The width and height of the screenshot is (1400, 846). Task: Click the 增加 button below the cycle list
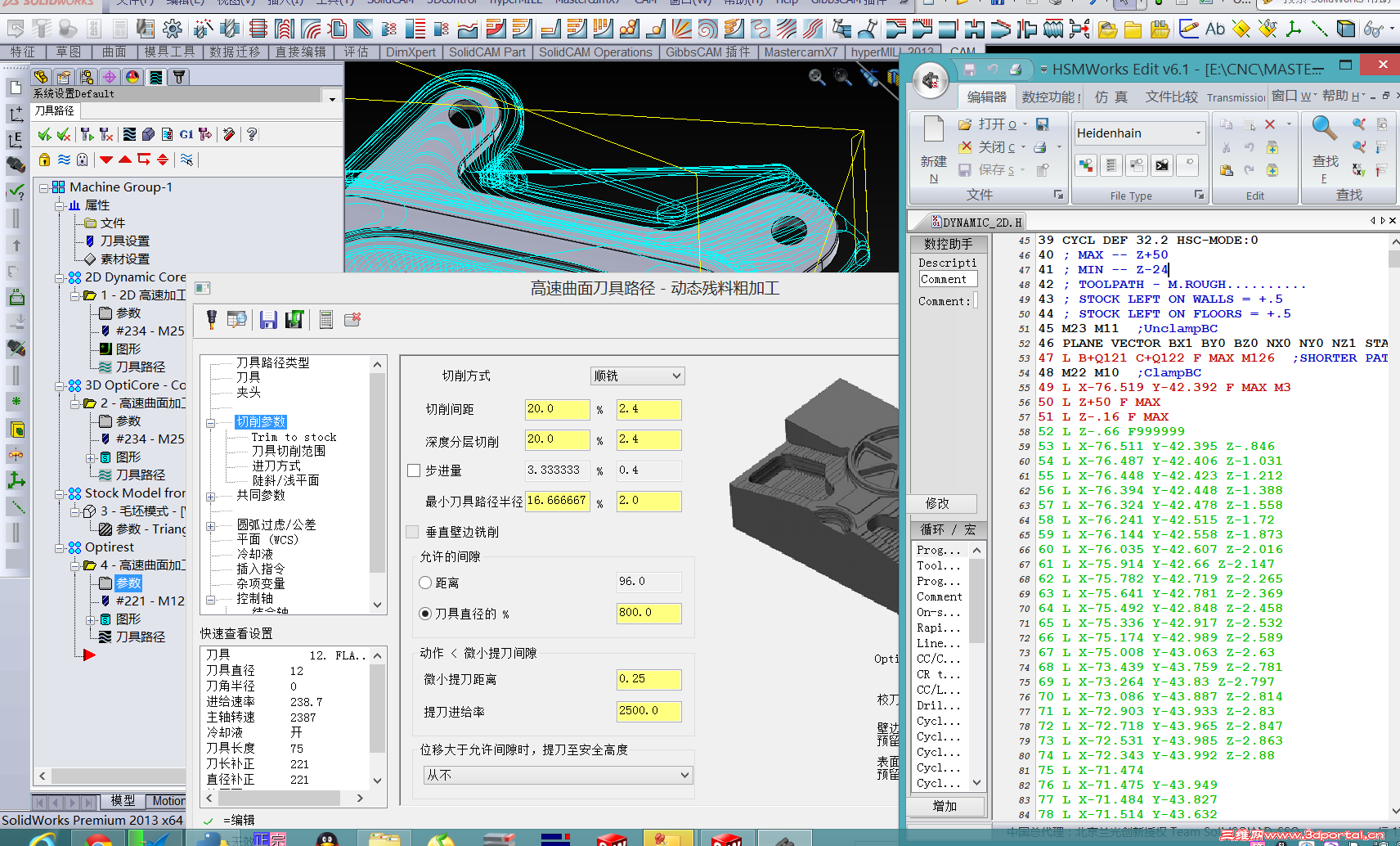click(x=945, y=806)
